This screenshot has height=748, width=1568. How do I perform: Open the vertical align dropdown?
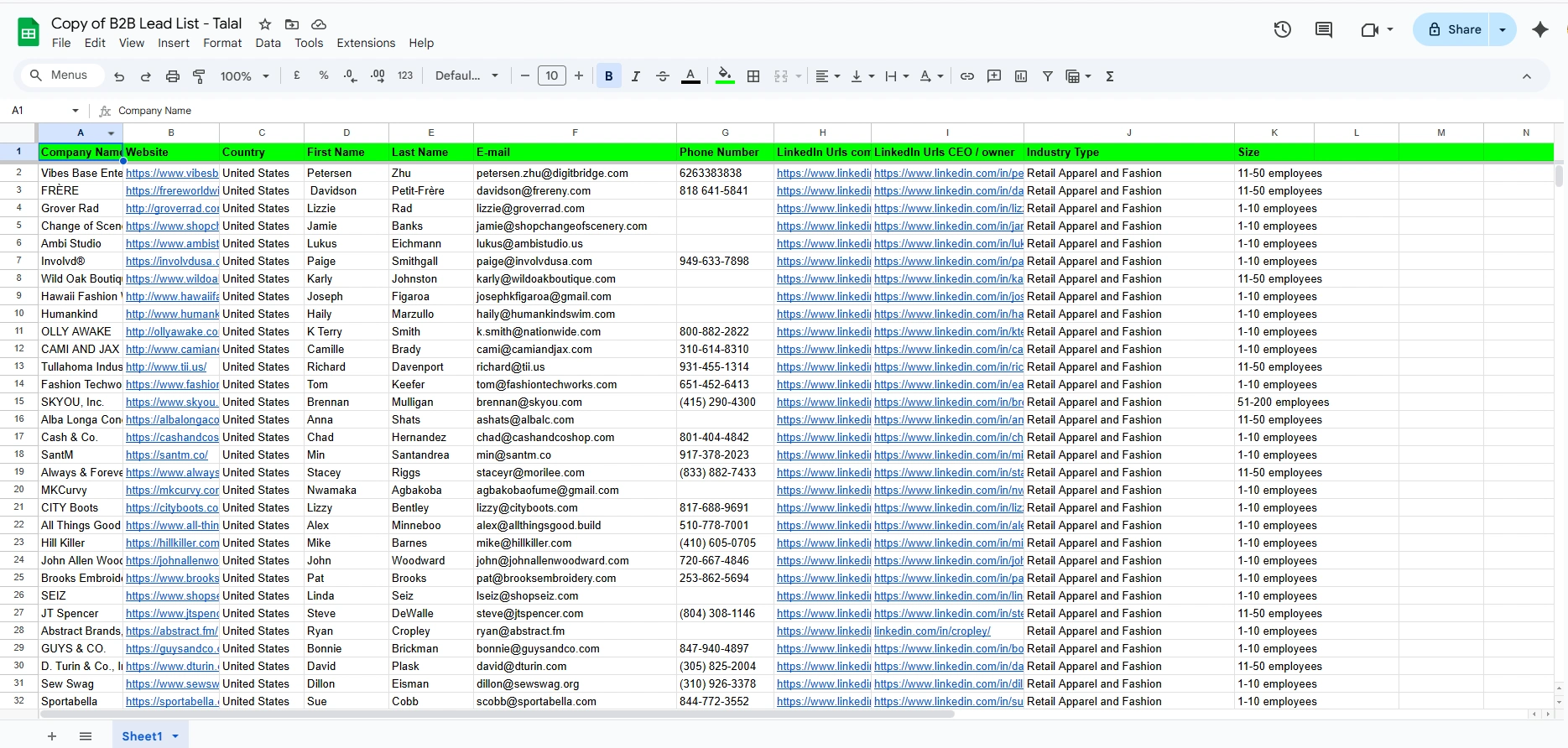click(x=862, y=76)
